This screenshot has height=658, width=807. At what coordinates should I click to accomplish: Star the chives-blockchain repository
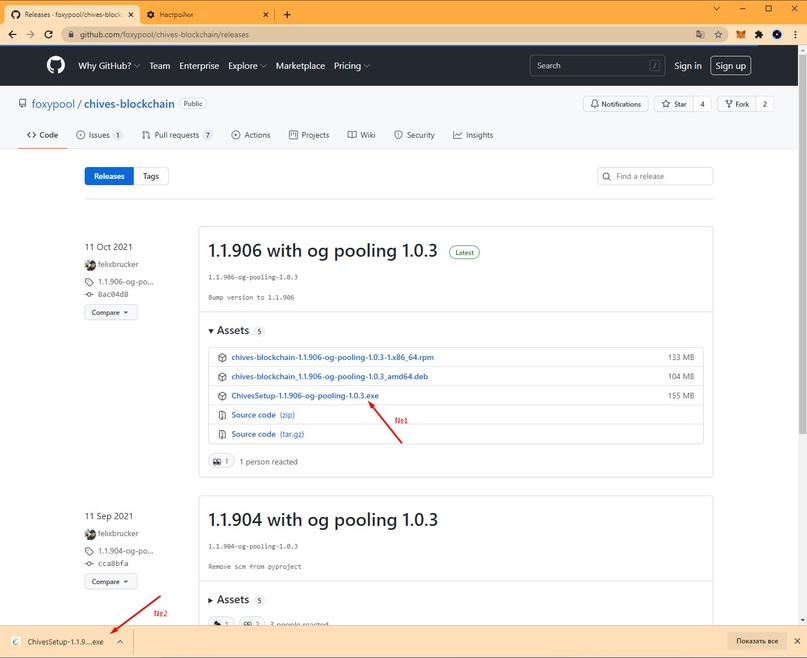(674, 104)
